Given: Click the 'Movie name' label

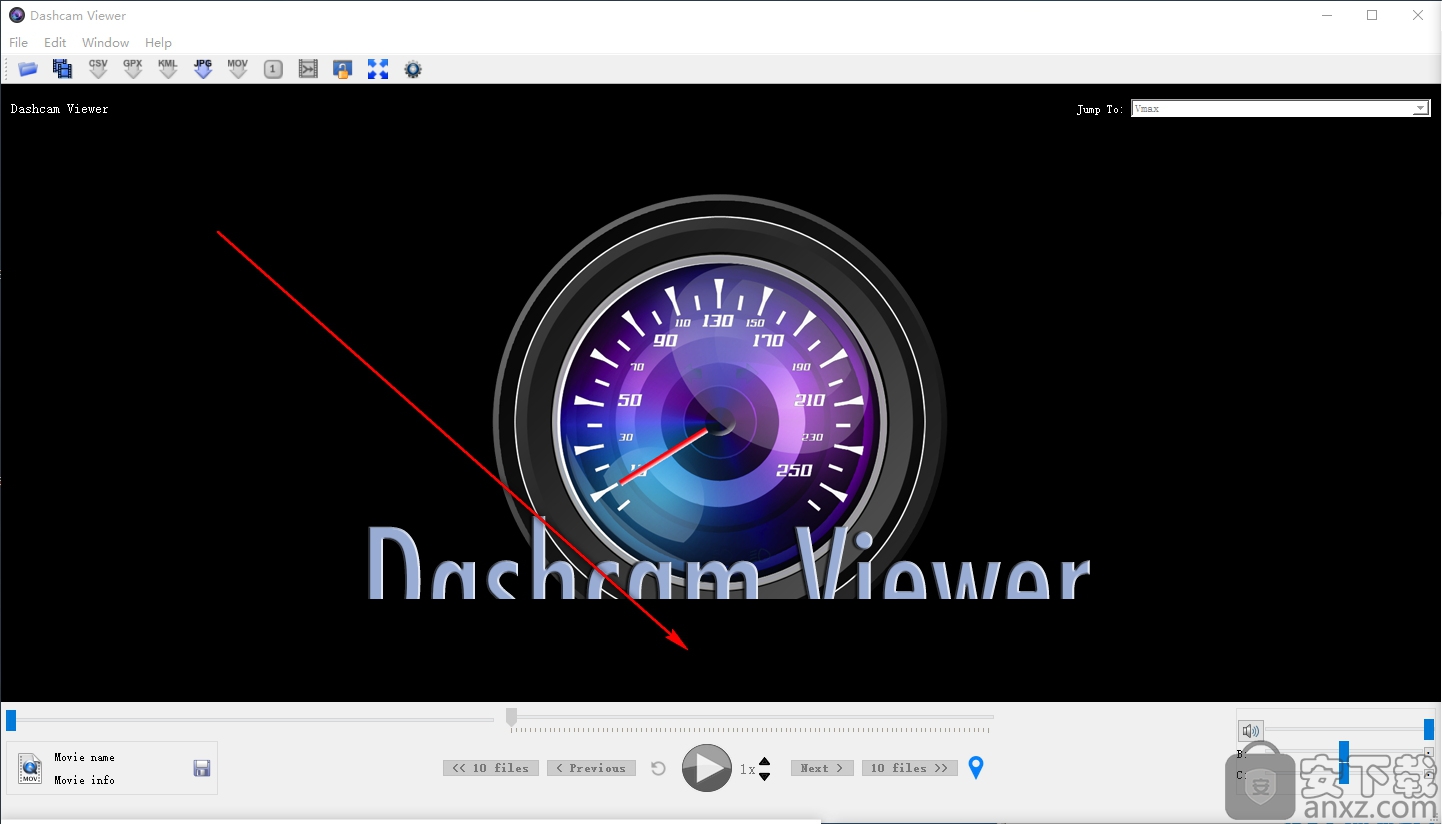Looking at the screenshot, I should [84, 757].
